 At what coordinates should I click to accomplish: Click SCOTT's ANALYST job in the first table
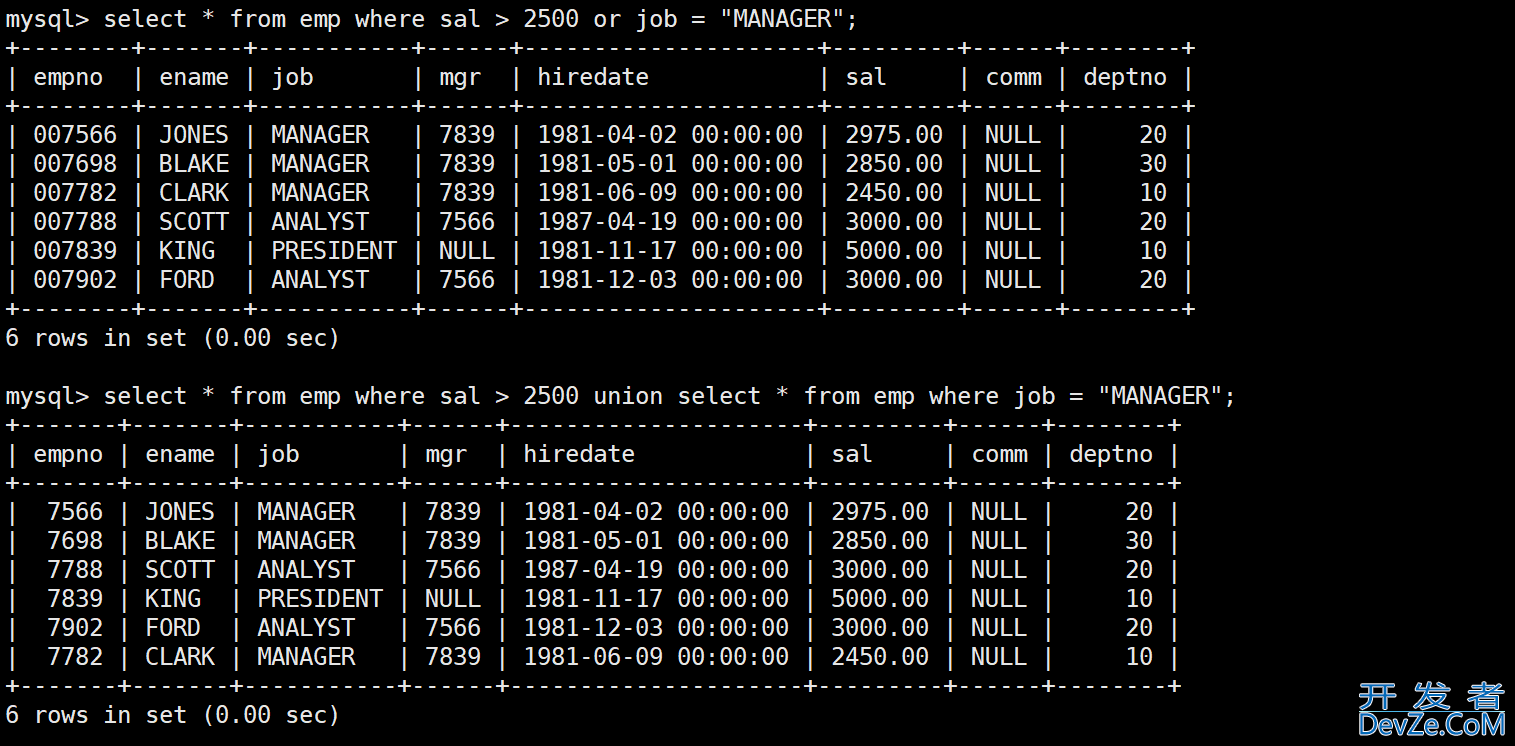coord(320,222)
